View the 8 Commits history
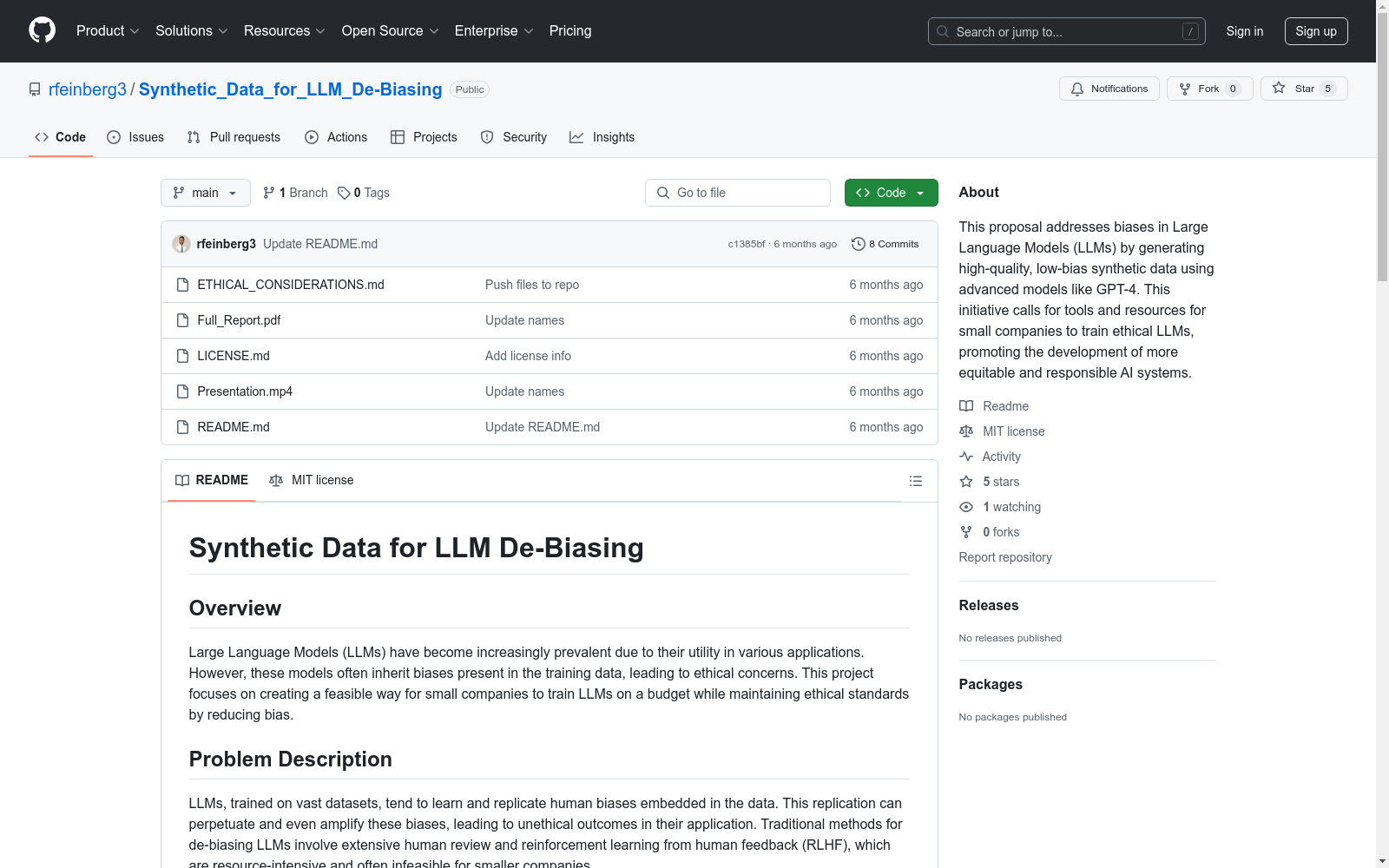The image size is (1389, 868). [x=885, y=244]
